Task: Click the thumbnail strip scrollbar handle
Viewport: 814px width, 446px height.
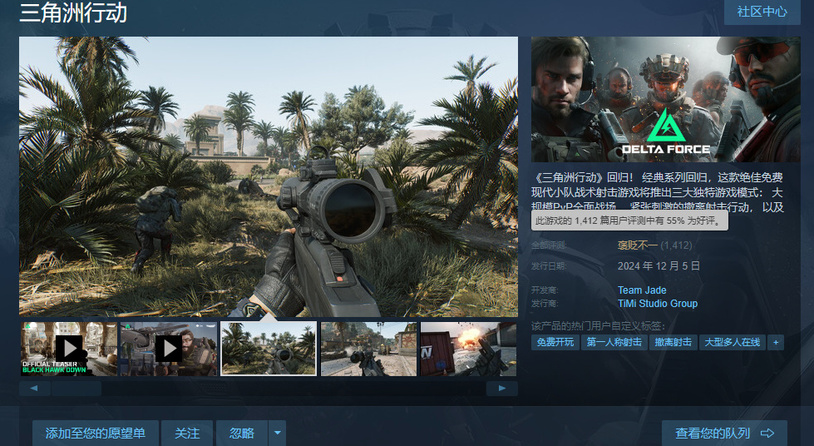Action: tap(76, 388)
